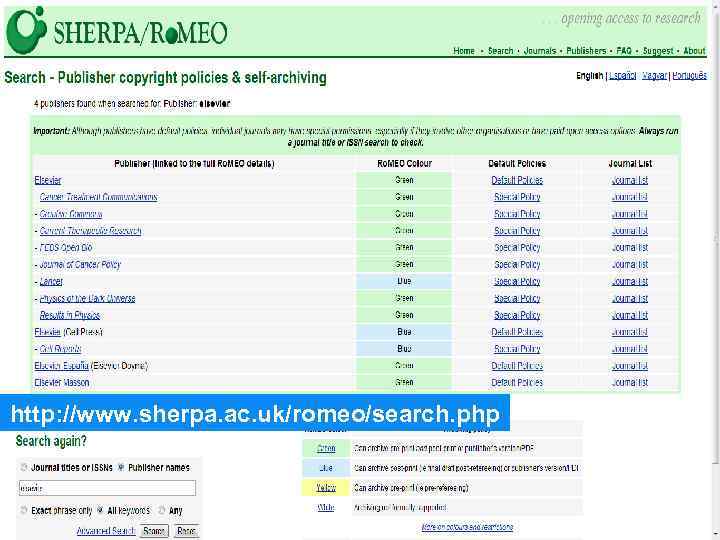
Task: Open Journal List for Lancet row
Action: [630, 281]
